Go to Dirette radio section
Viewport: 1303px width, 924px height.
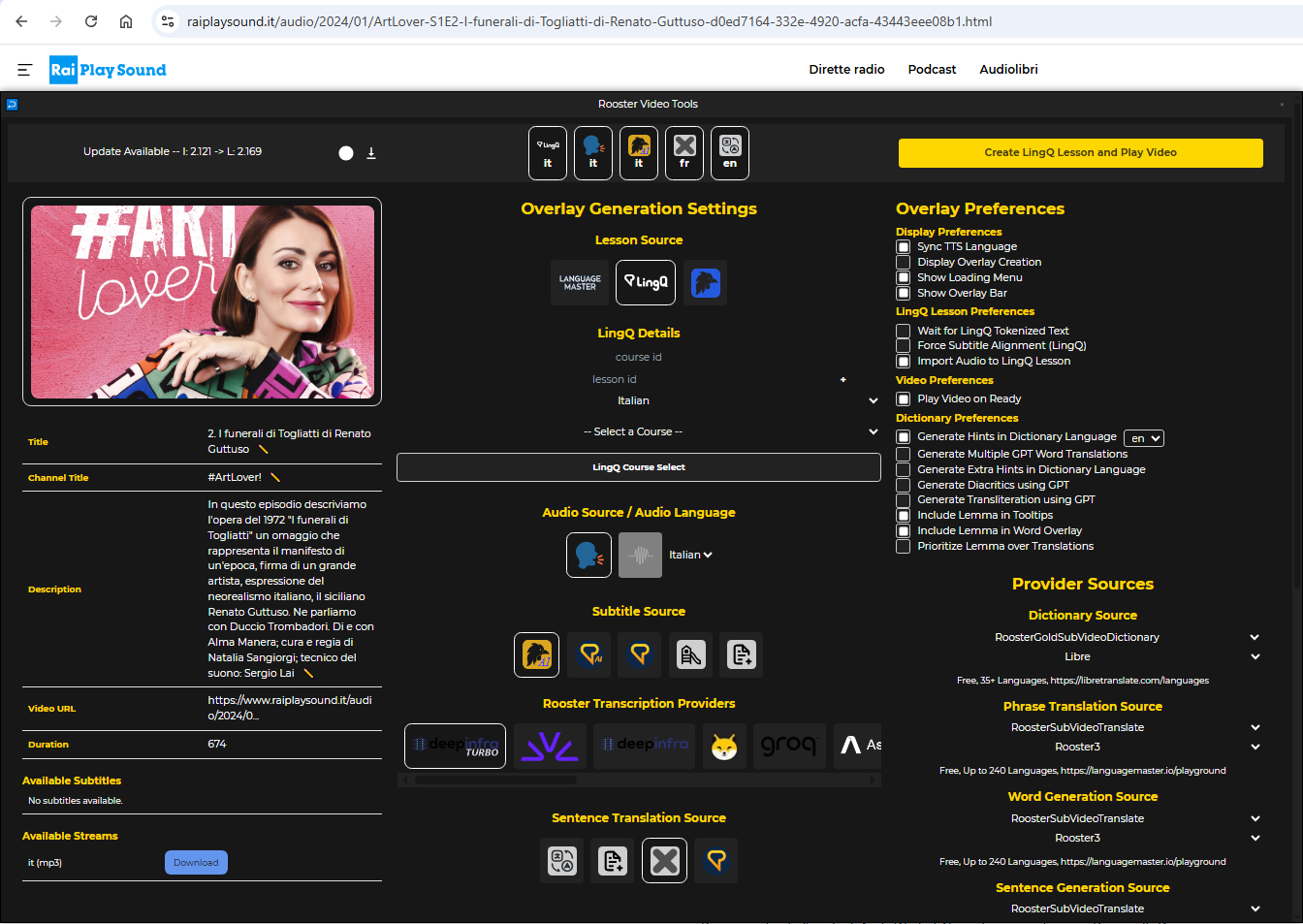point(846,70)
